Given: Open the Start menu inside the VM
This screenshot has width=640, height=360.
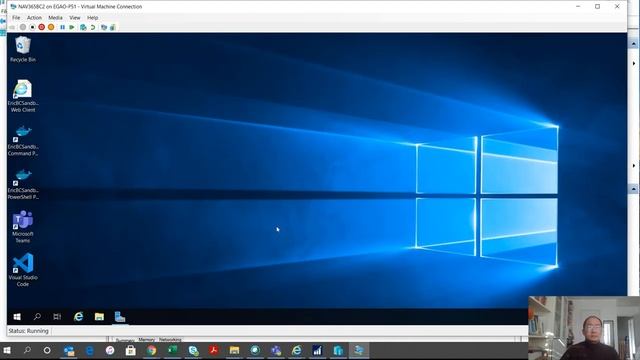Looking at the screenshot, I should 17,317.
